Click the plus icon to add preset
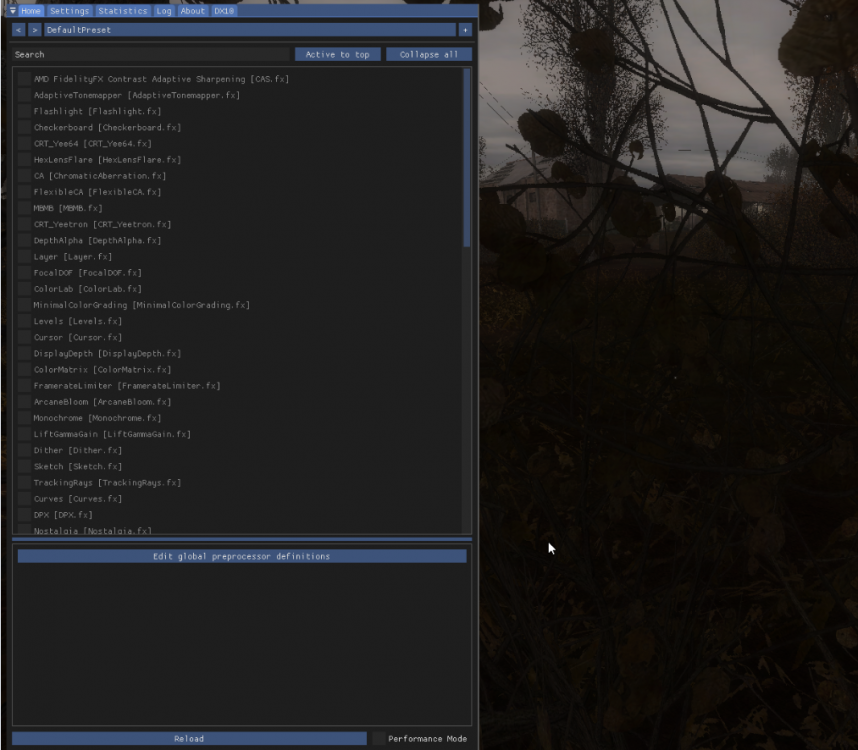Screen dimensions: 858x750 point(465,30)
